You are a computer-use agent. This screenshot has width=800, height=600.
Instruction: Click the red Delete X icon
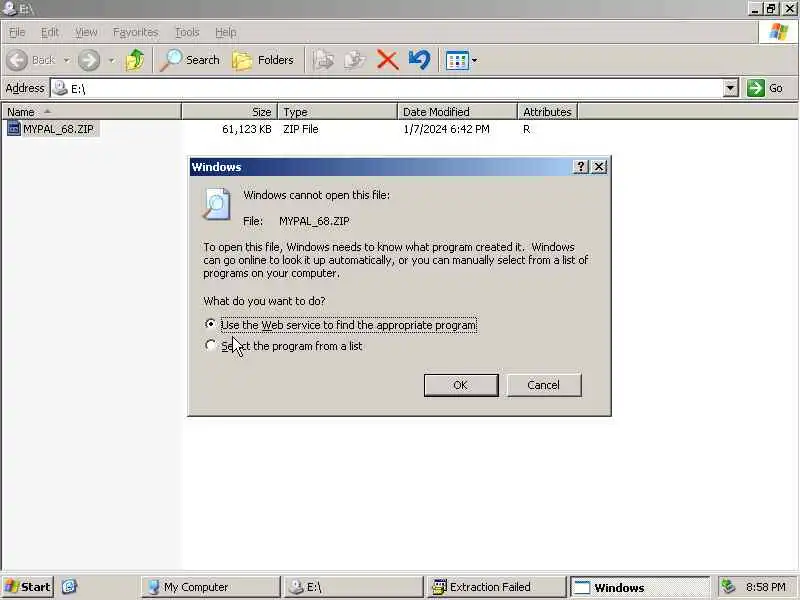[x=387, y=60]
